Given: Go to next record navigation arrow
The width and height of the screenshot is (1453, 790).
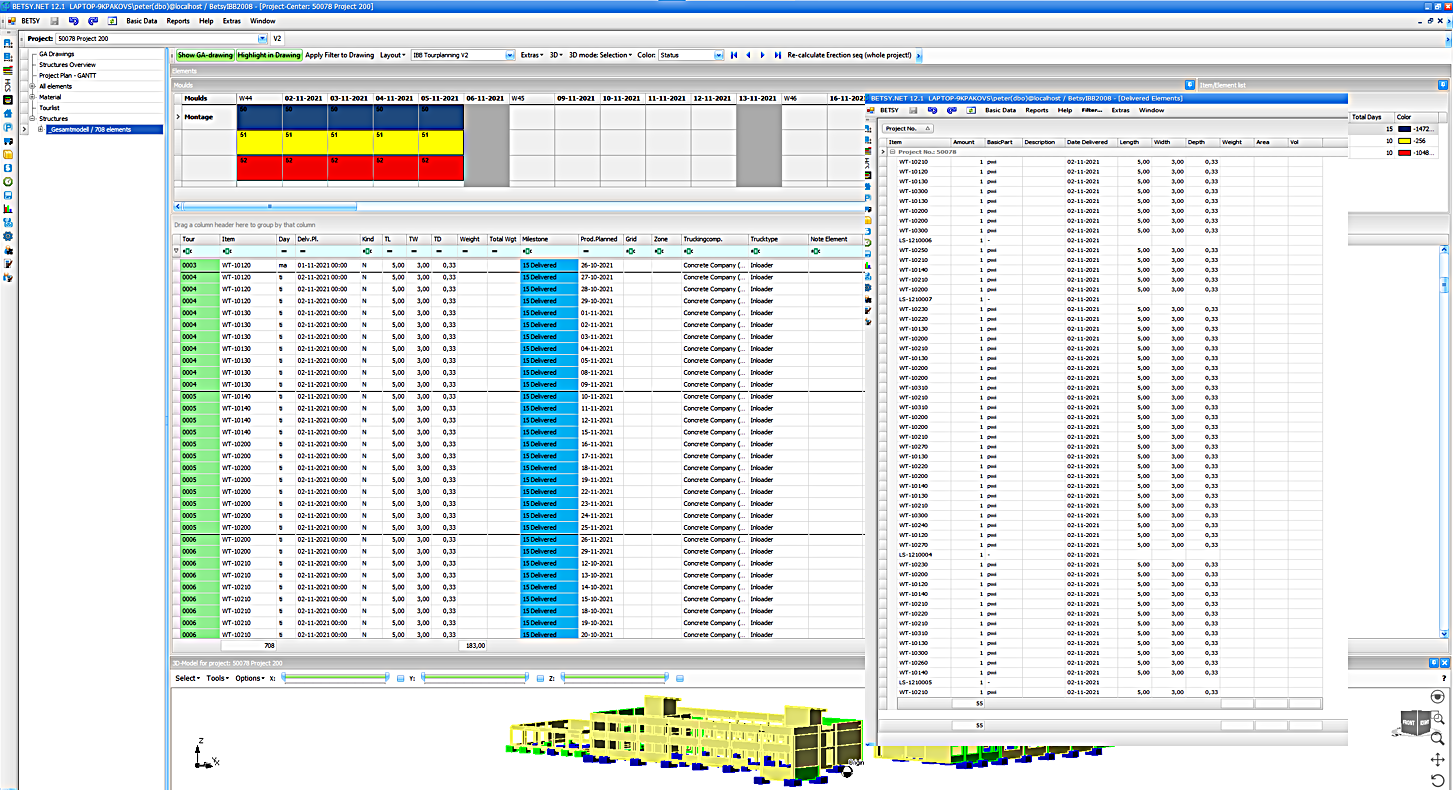Looking at the screenshot, I should point(763,55).
